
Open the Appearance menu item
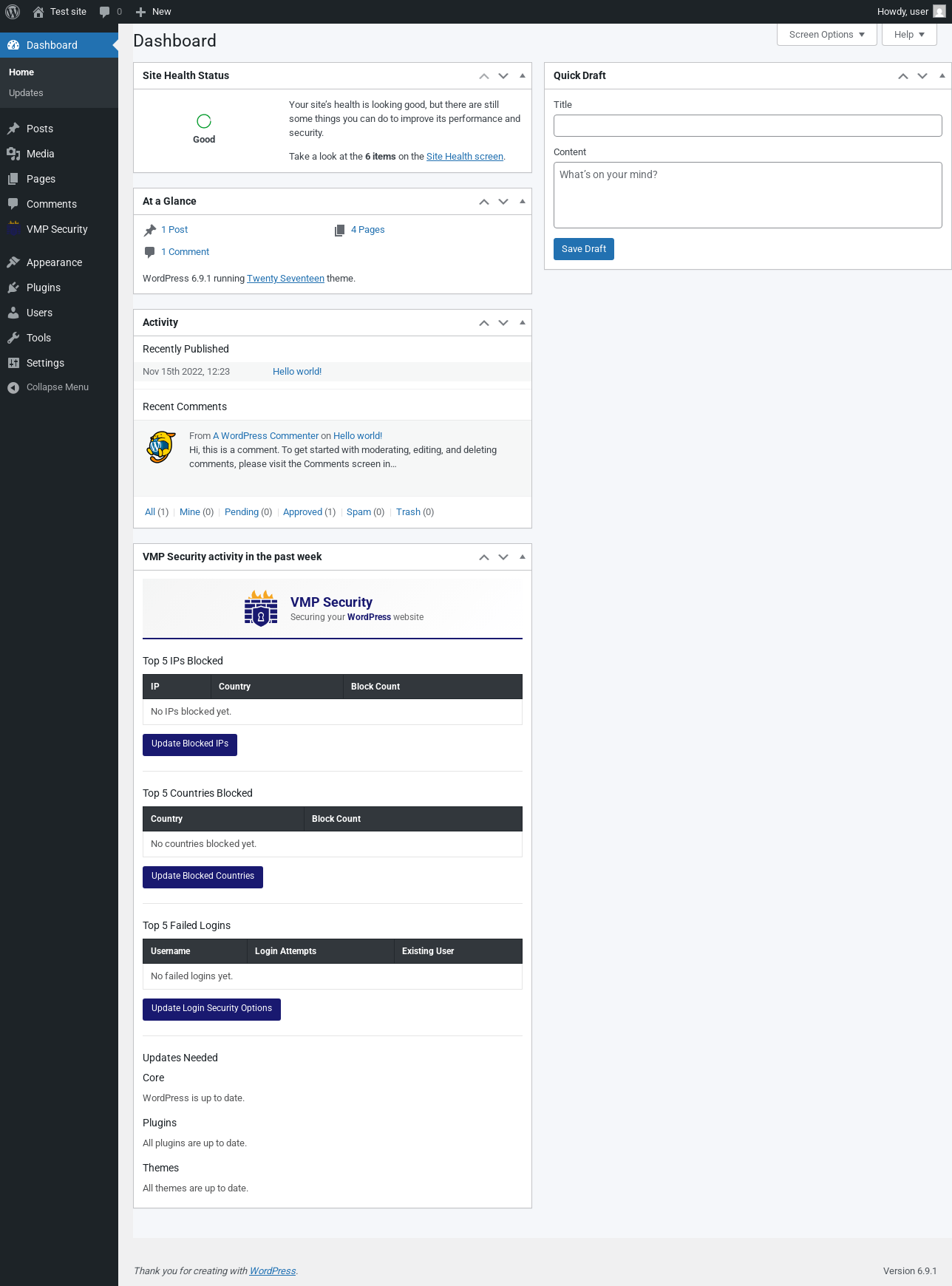[59, 262]
